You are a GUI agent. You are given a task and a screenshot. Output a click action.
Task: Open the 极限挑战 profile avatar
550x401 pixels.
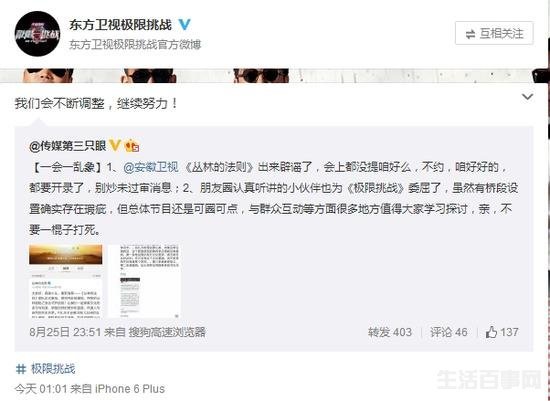38,34
